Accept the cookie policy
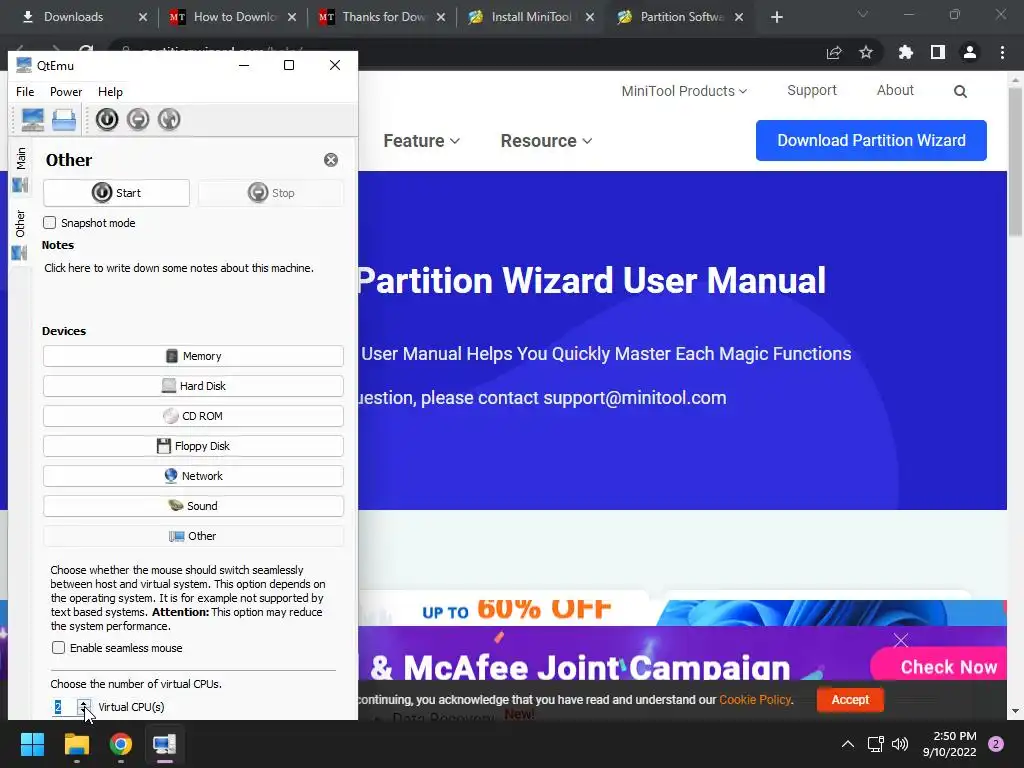This screenshot has height=768, width=1024. 850,700
